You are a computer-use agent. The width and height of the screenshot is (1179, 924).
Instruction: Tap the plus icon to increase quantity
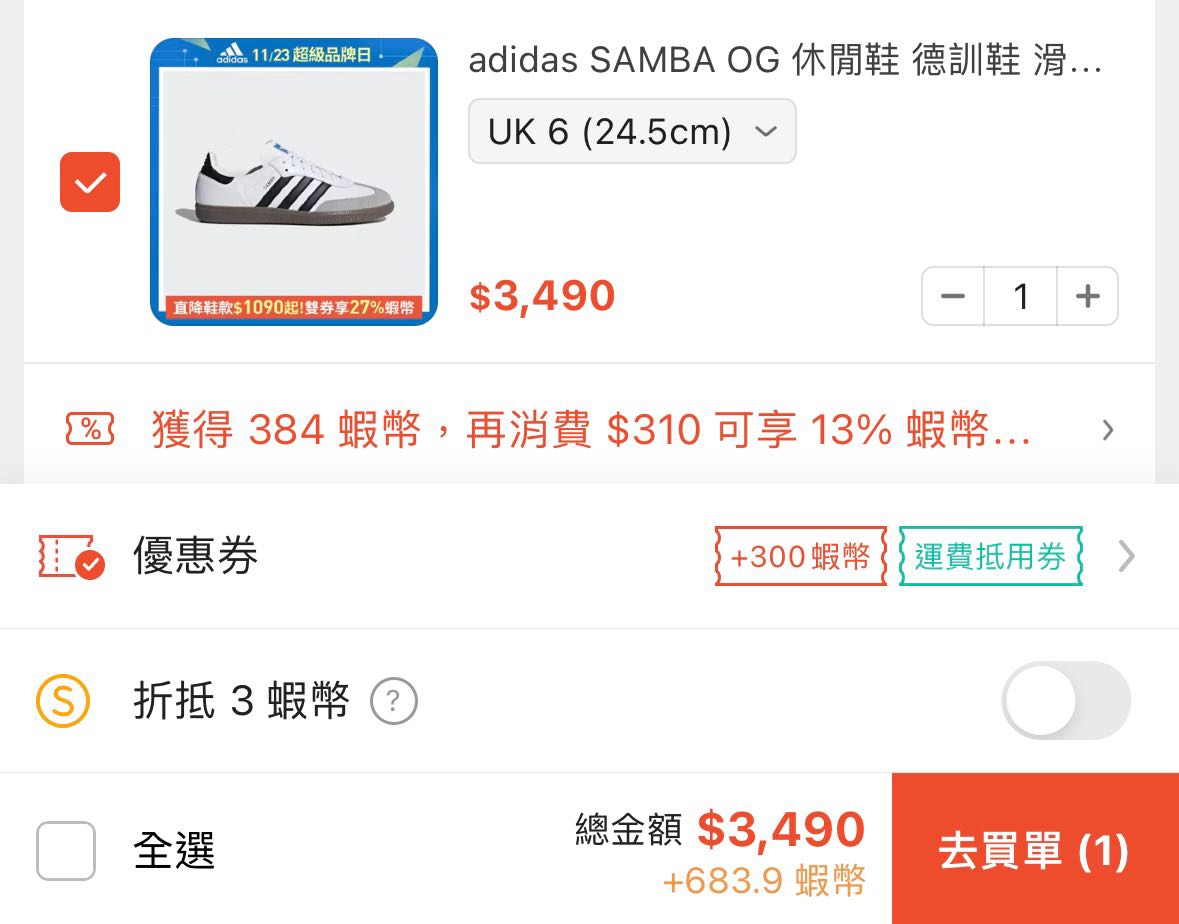(x=1088, y=295)
